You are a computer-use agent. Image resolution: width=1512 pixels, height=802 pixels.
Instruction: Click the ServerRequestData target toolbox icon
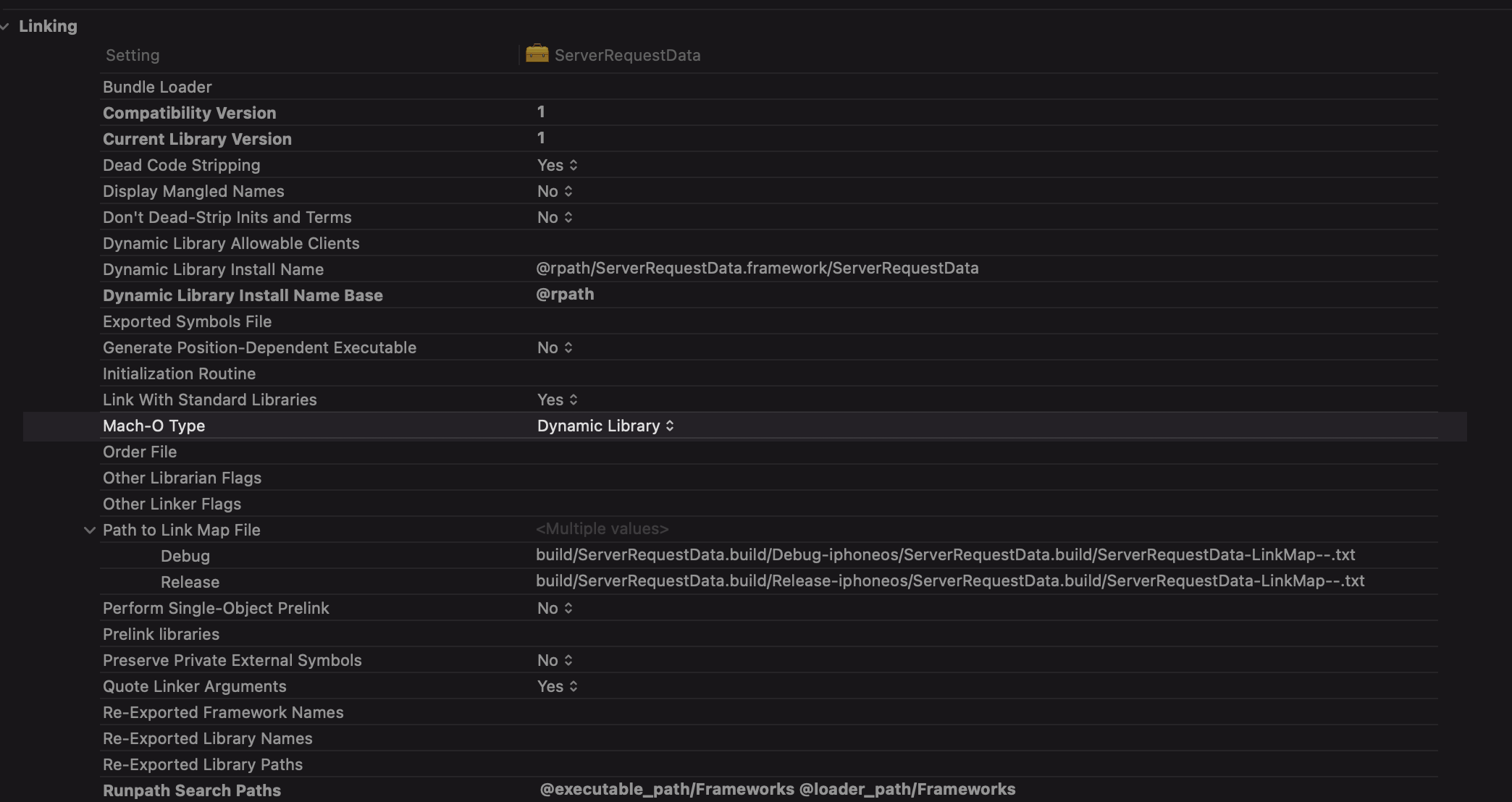click(537, 54)
